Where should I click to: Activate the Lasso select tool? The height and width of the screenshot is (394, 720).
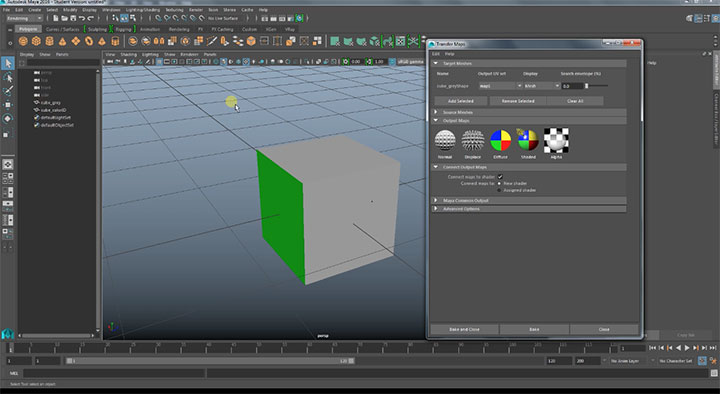(x=8, y=77)
